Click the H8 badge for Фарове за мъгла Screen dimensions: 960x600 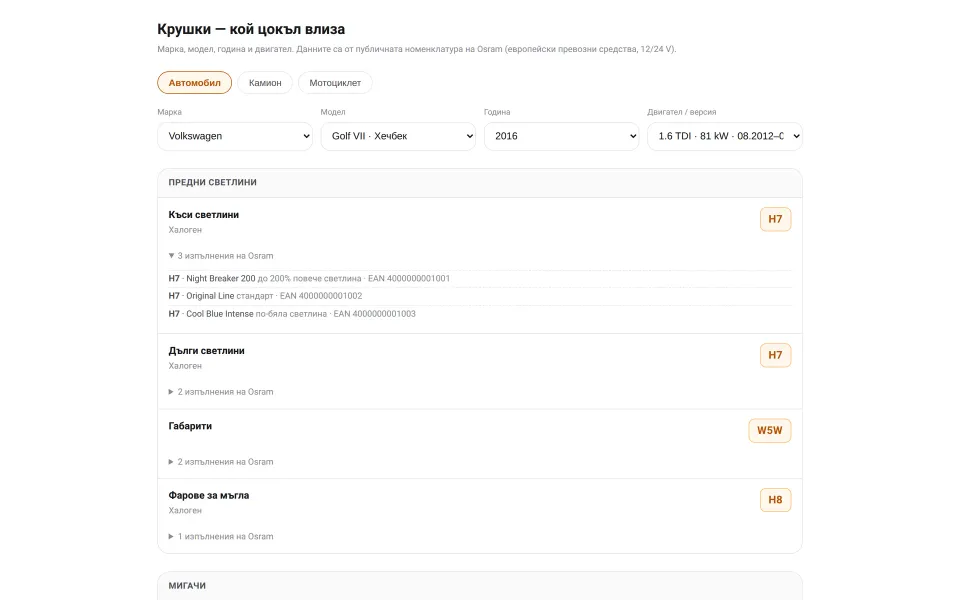point(775,500)
